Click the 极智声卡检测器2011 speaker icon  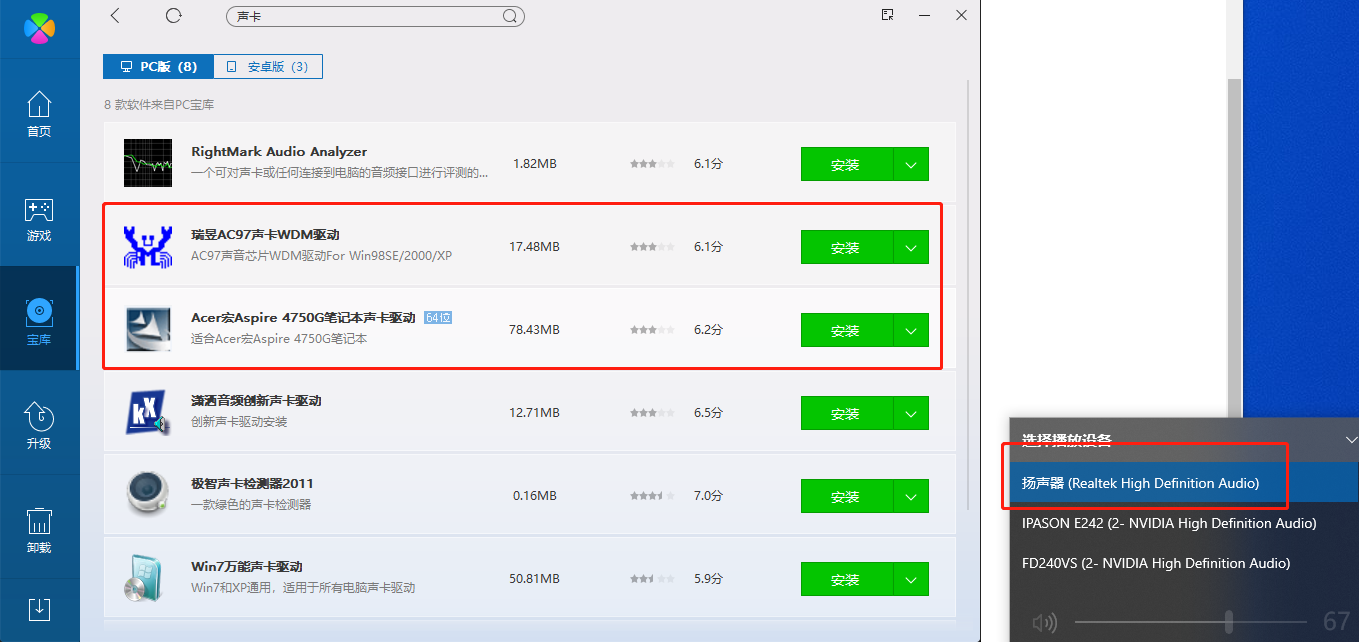tap(148, 495)
